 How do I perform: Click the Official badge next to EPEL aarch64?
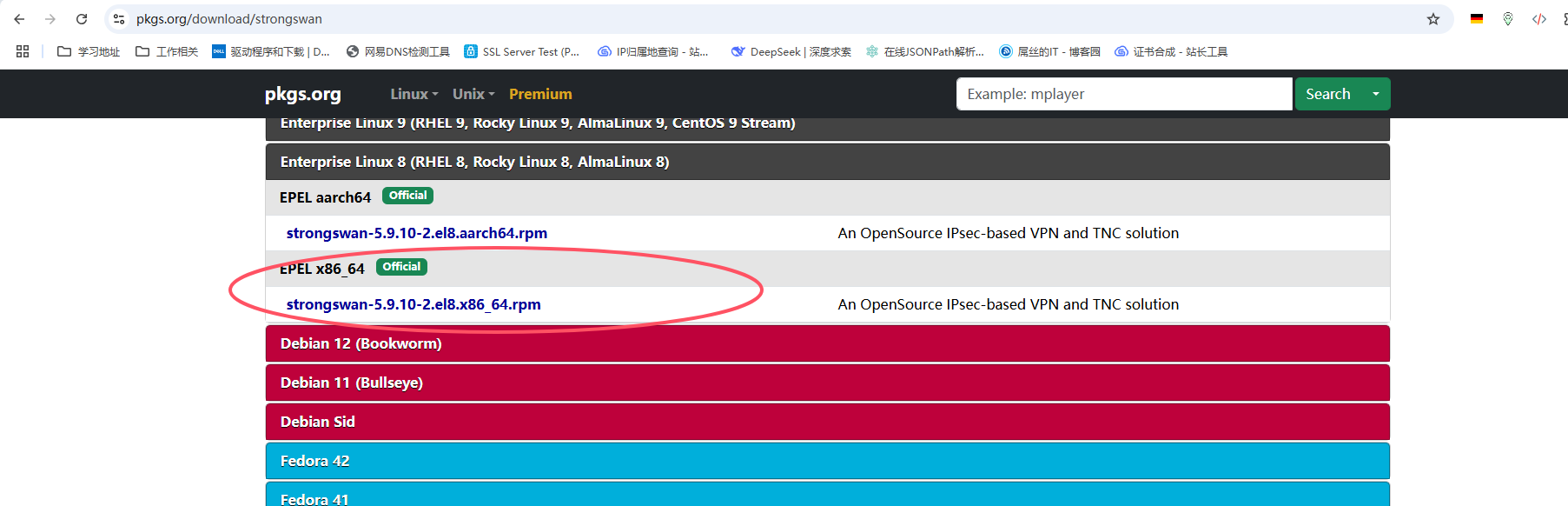coord(407,196)
